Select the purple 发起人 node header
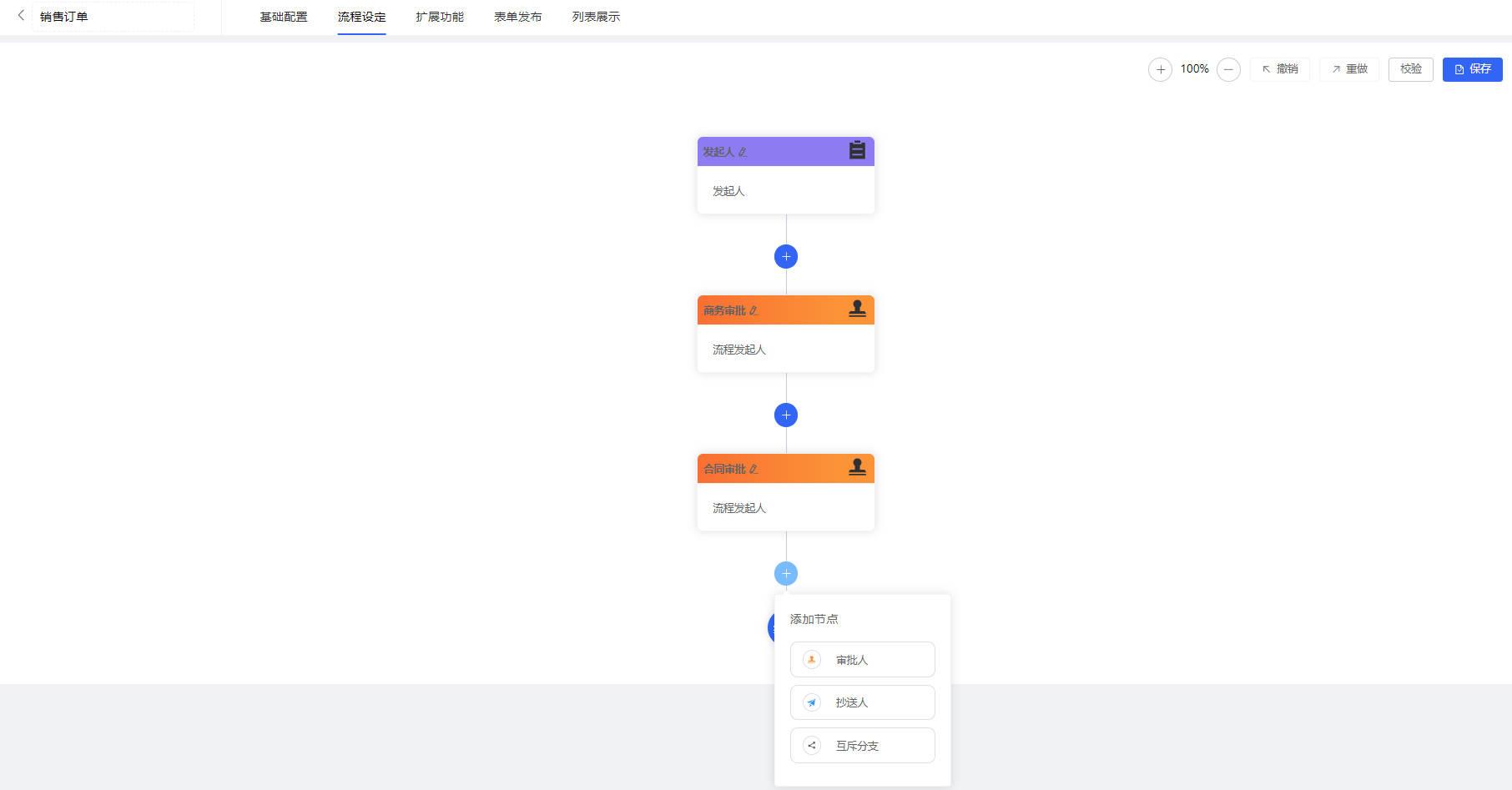 pyautogui.click(x=786, y=151)
